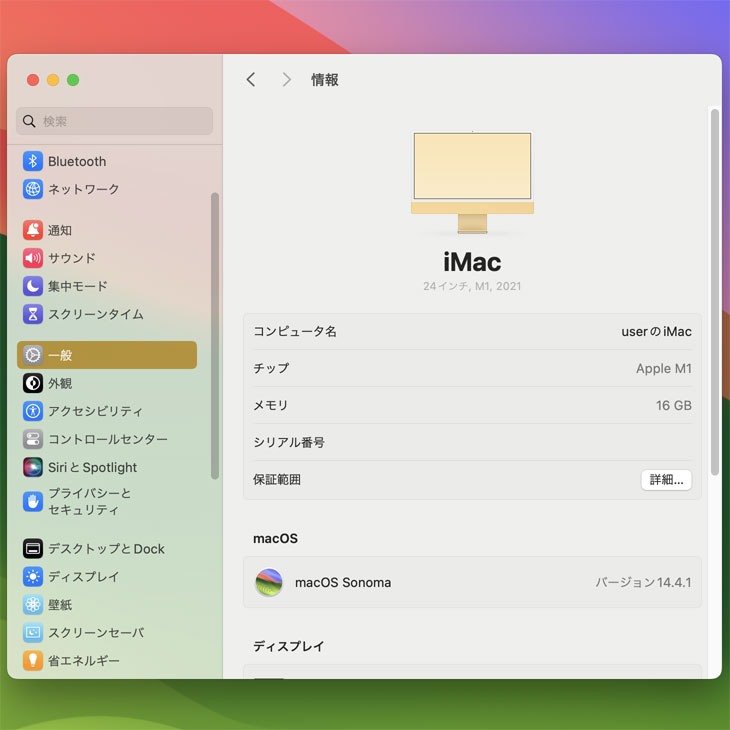Open the アクセシビリティ icon

(33, 411)
